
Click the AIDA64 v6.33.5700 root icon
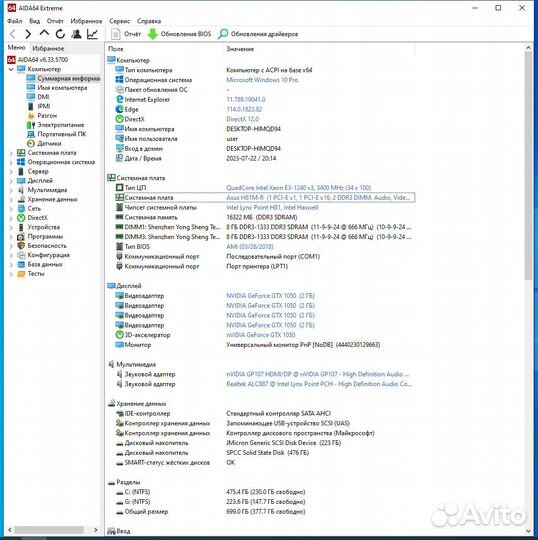point(11,60)
